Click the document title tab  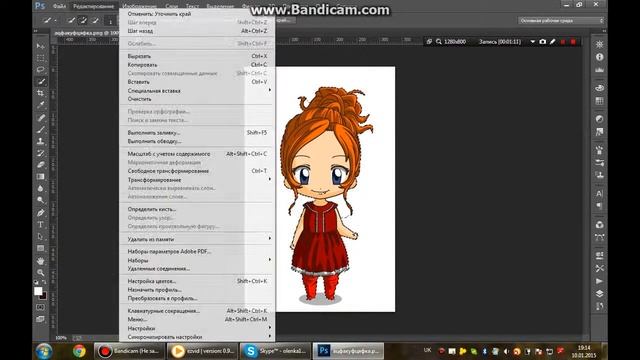click(x=86, y=33)
